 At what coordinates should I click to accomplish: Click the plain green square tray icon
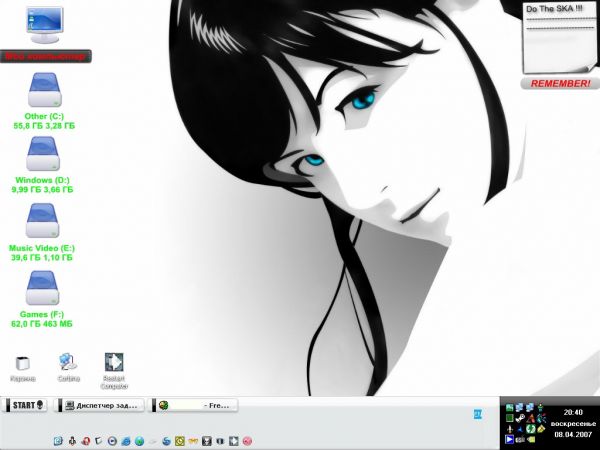tap(510, 418)
